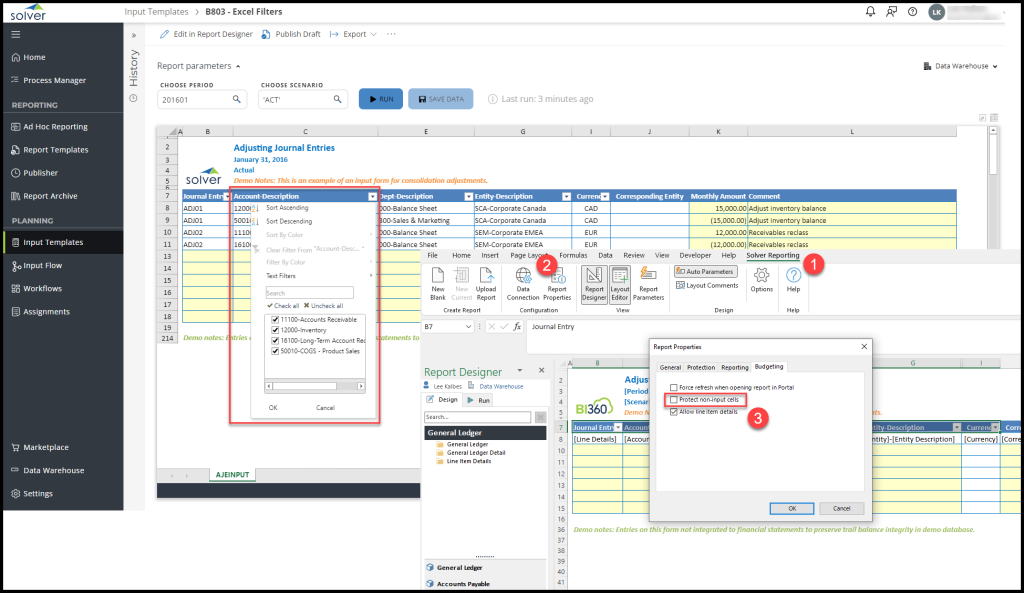
Task: Click OK in Report Properties dialog
Action: click(x=792, y=508)
